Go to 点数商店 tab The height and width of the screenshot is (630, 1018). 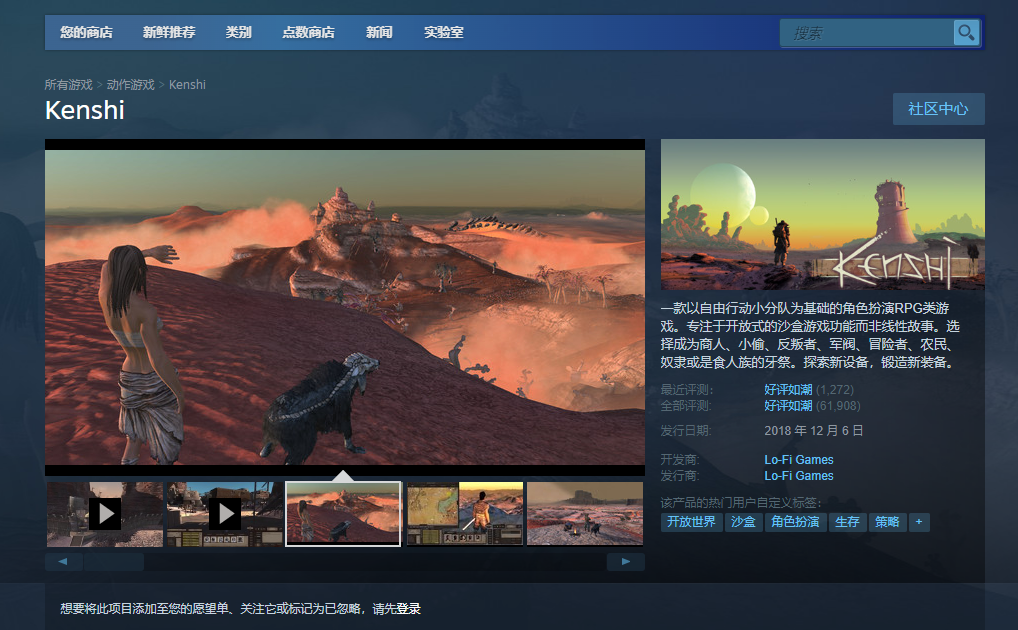(308, 32)
